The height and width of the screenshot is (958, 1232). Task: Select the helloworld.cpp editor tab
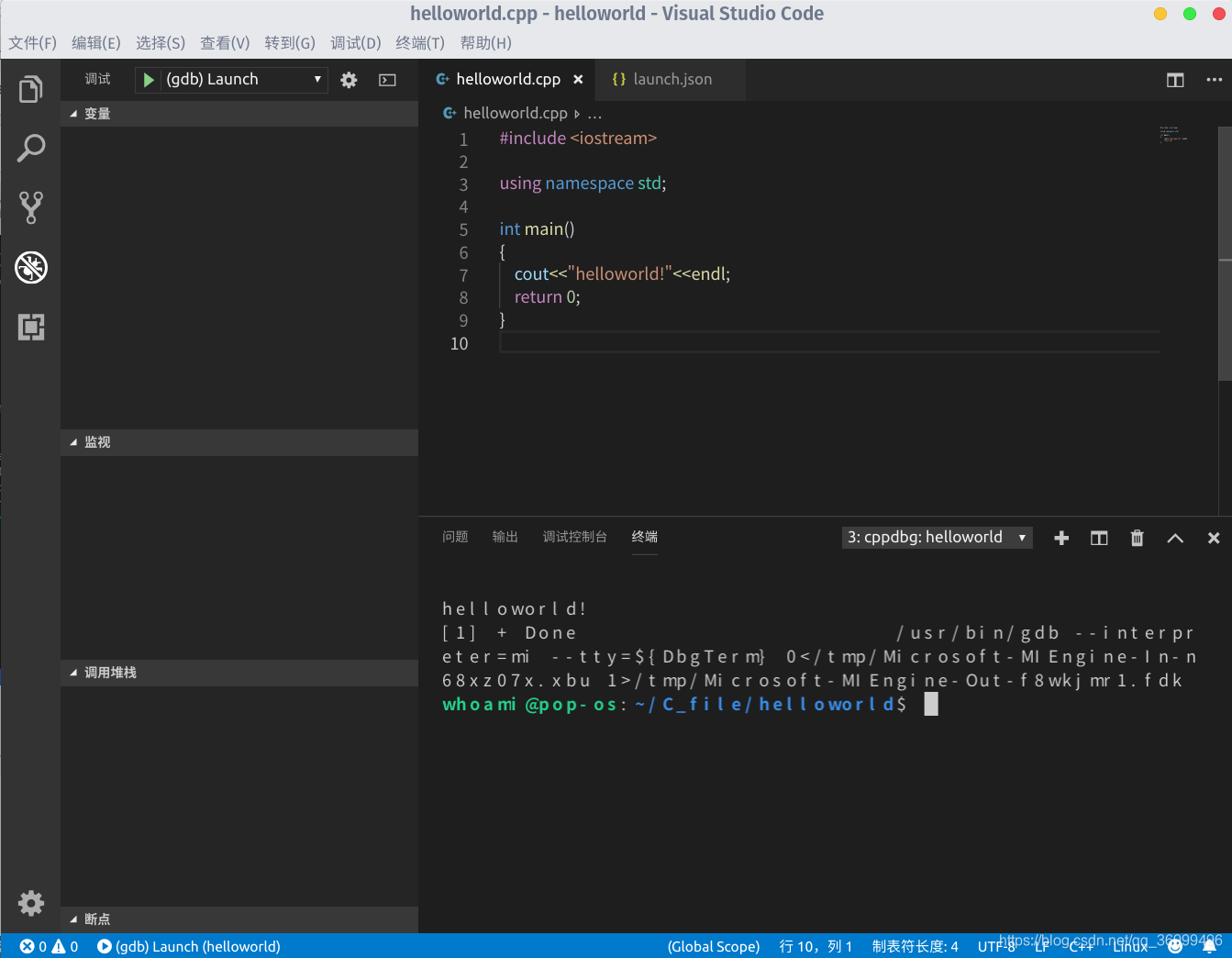click(507, 80)
